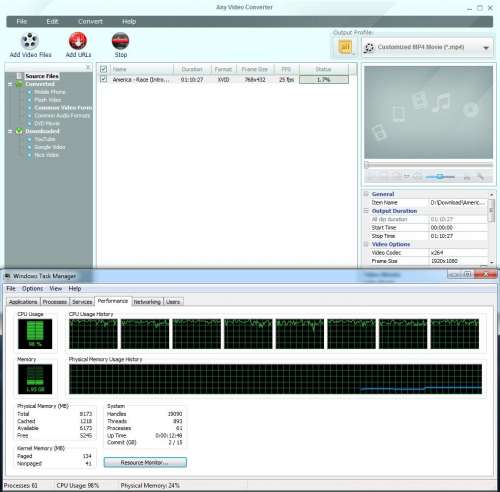
Task: Open Task Manager Options menu
Action: [x=32, y=288]
